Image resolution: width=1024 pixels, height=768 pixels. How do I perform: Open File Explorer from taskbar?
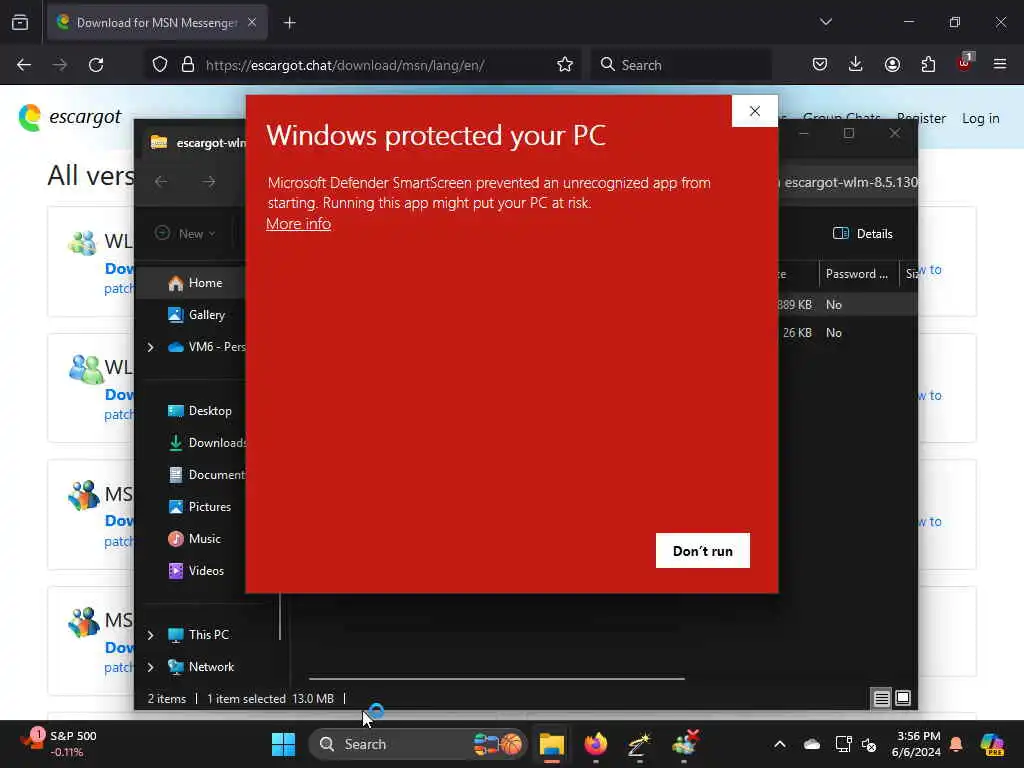pos(552,744)
